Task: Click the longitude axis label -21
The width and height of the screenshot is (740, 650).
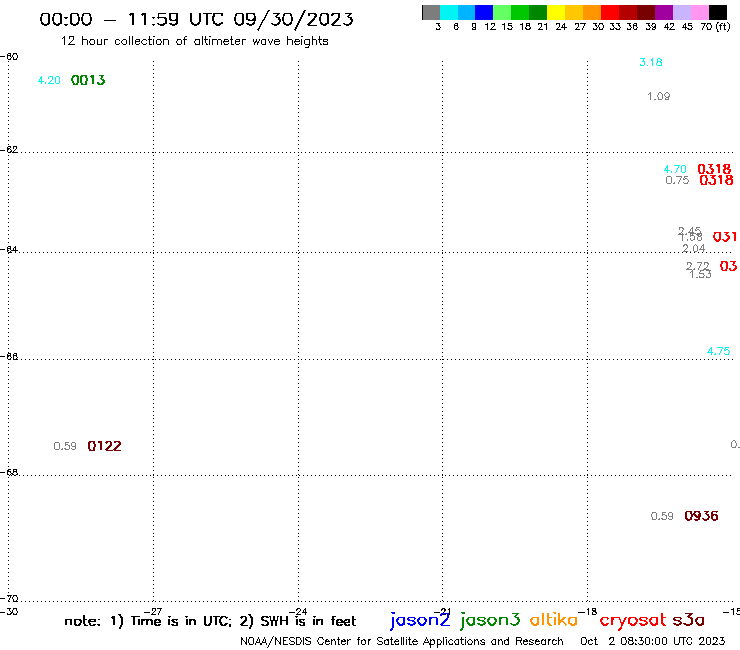Action: tap(442, 612)
